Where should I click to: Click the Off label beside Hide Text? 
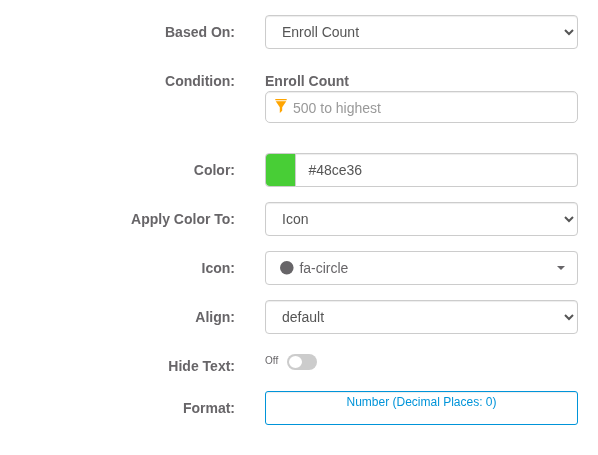click(272, 360)
